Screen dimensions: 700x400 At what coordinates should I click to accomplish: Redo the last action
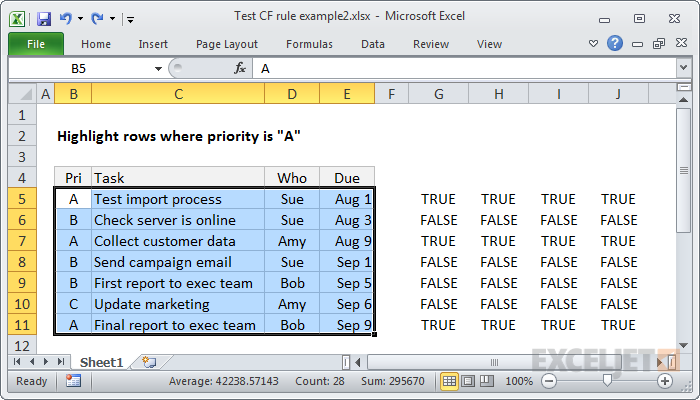tap(97, 18)
